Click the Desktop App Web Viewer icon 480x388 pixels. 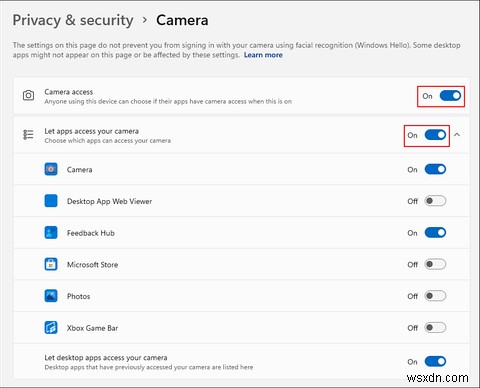[x=51, y=201]
